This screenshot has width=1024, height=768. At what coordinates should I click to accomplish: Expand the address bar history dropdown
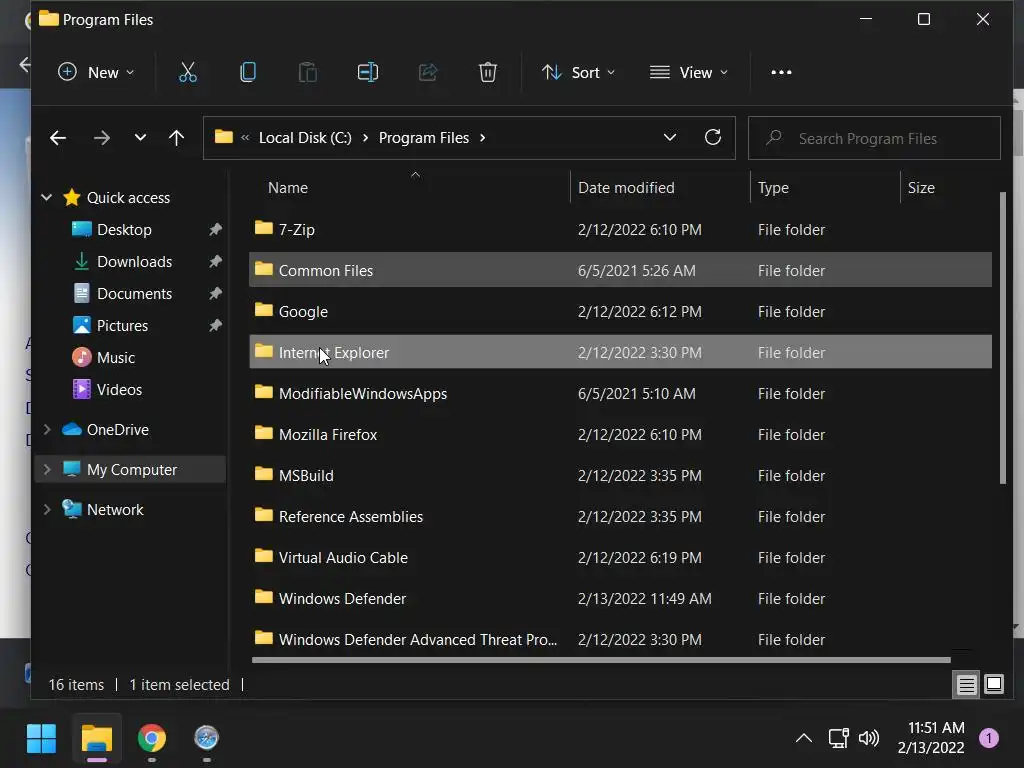point(669,137)
